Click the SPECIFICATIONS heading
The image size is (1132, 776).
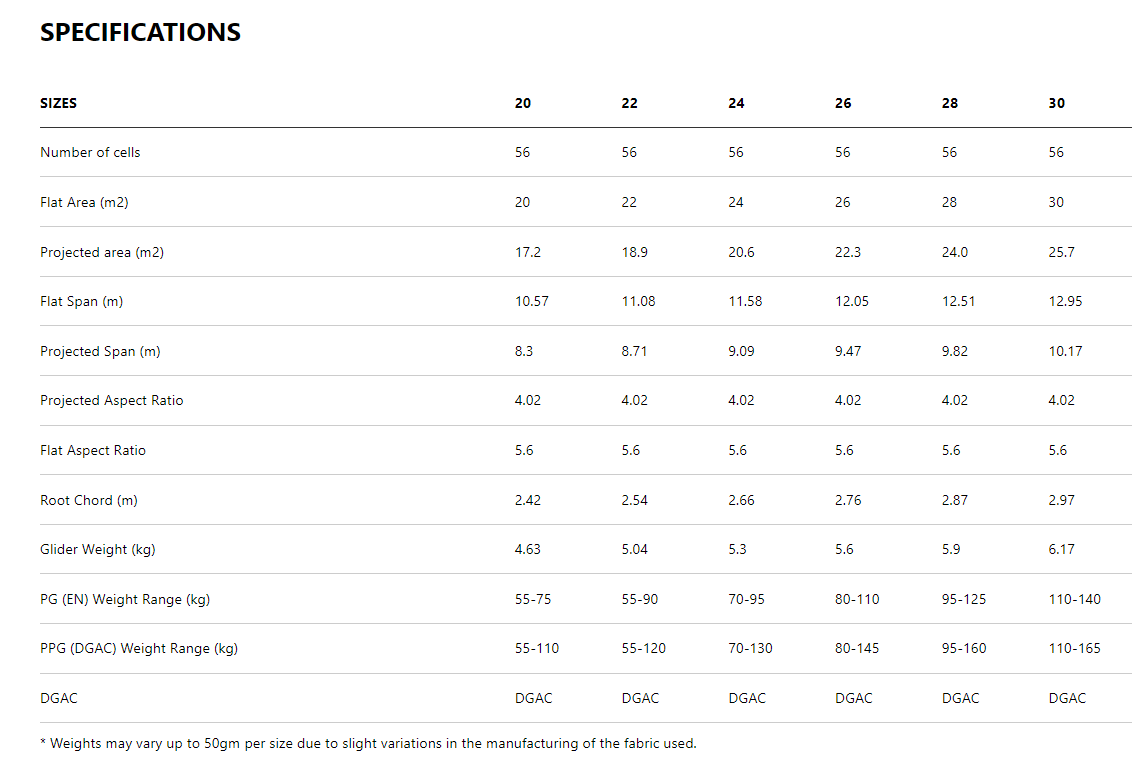(140, 32)
